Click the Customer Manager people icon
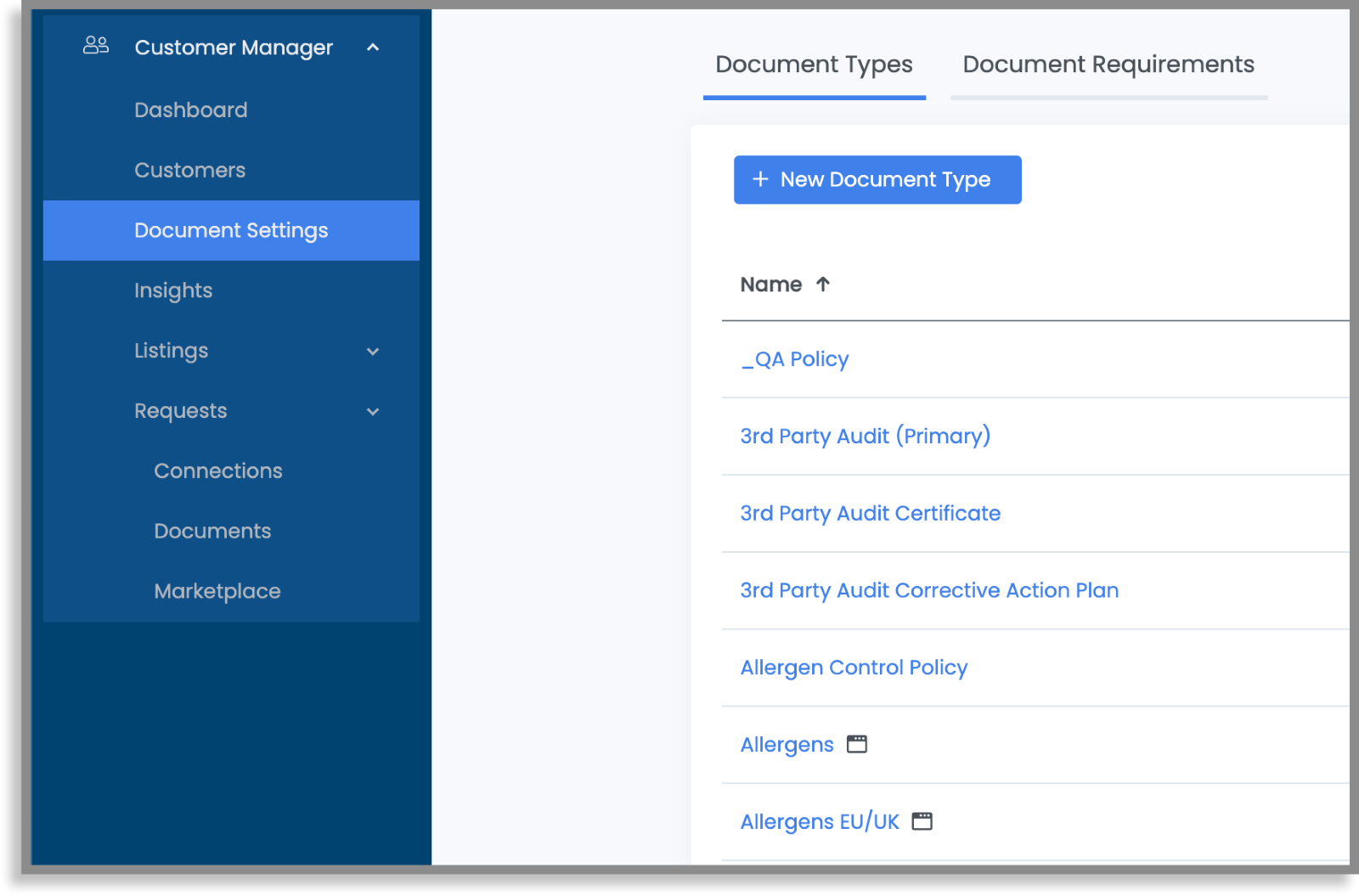 [x=93, y=47]
